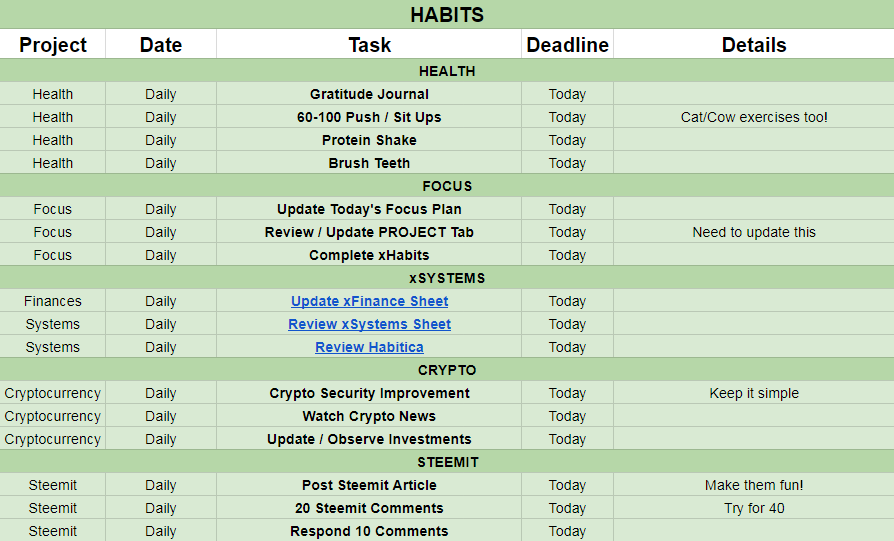Click the 60-100 Push / Sit Ups cell
The image size is (894, 541).
369,117
